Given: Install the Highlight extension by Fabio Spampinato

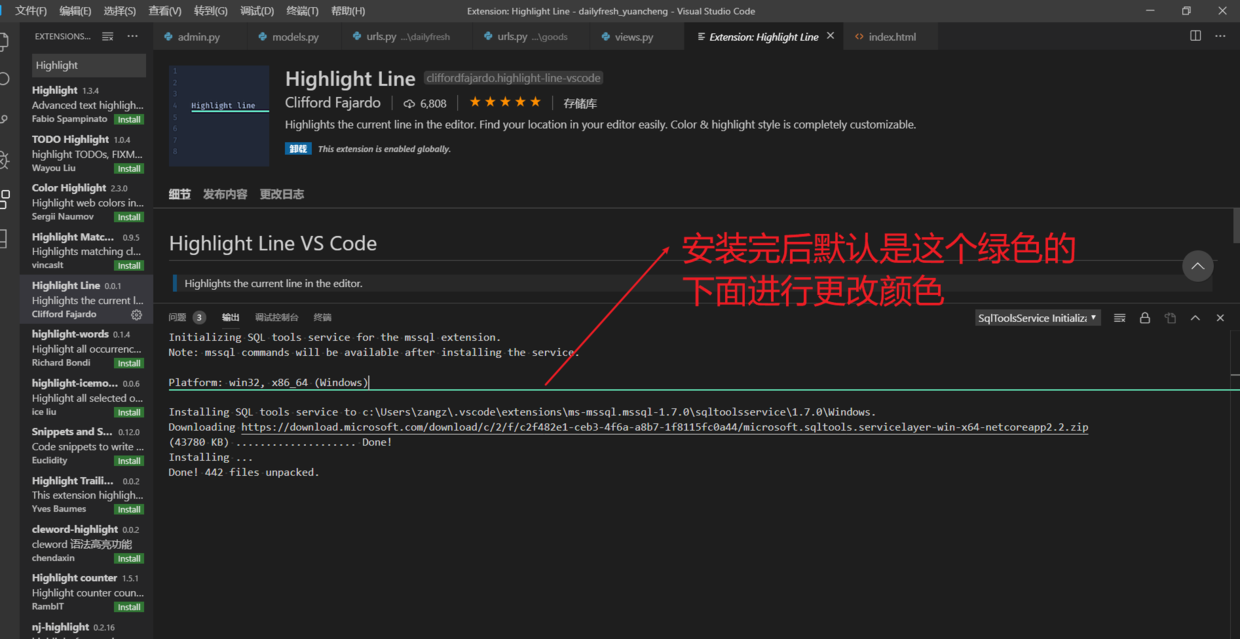Looking at the screenshot, I should [x=129, y=119].
